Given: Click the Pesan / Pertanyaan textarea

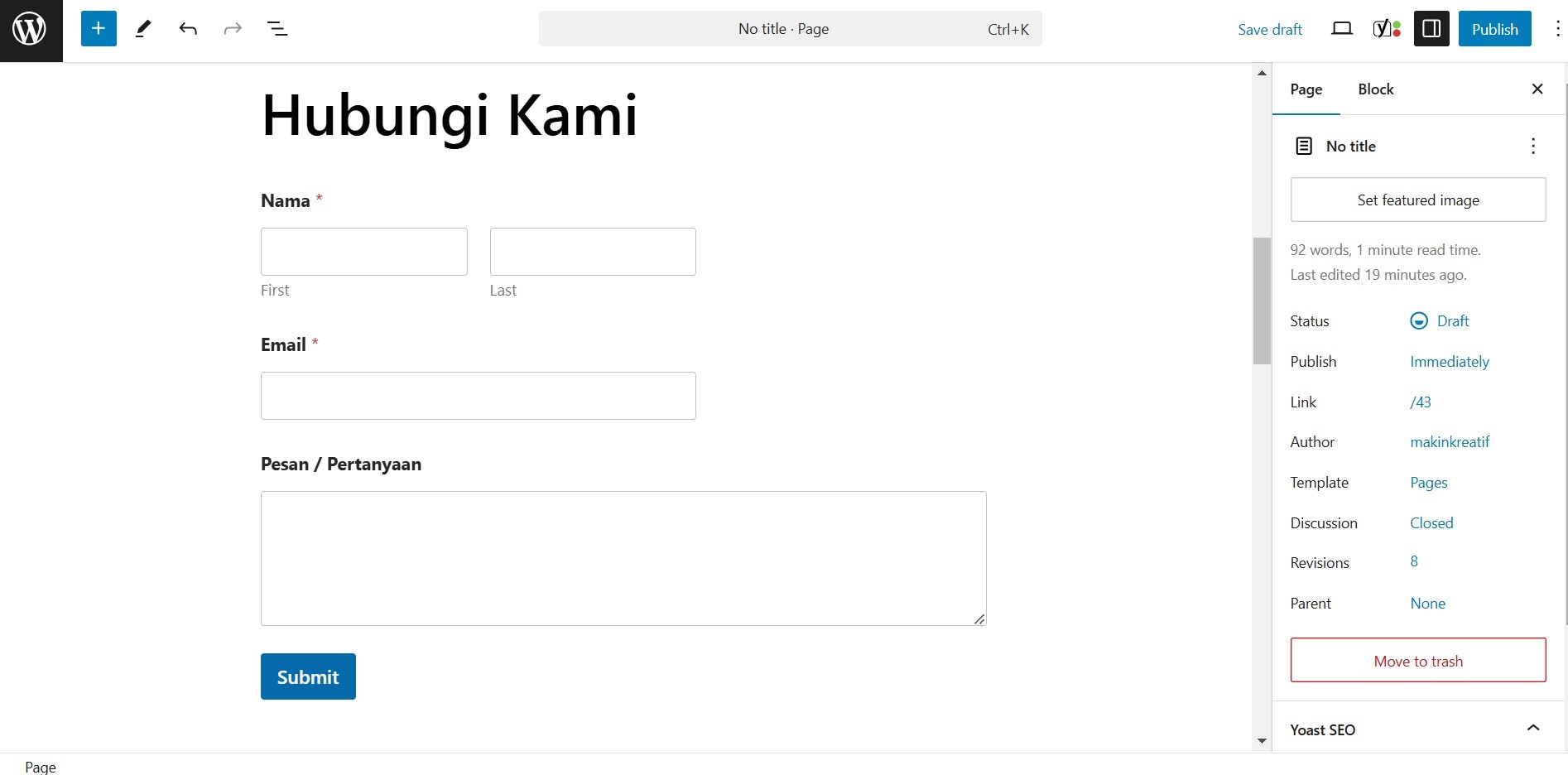Looking at the screenshot, I should point(623,558).
